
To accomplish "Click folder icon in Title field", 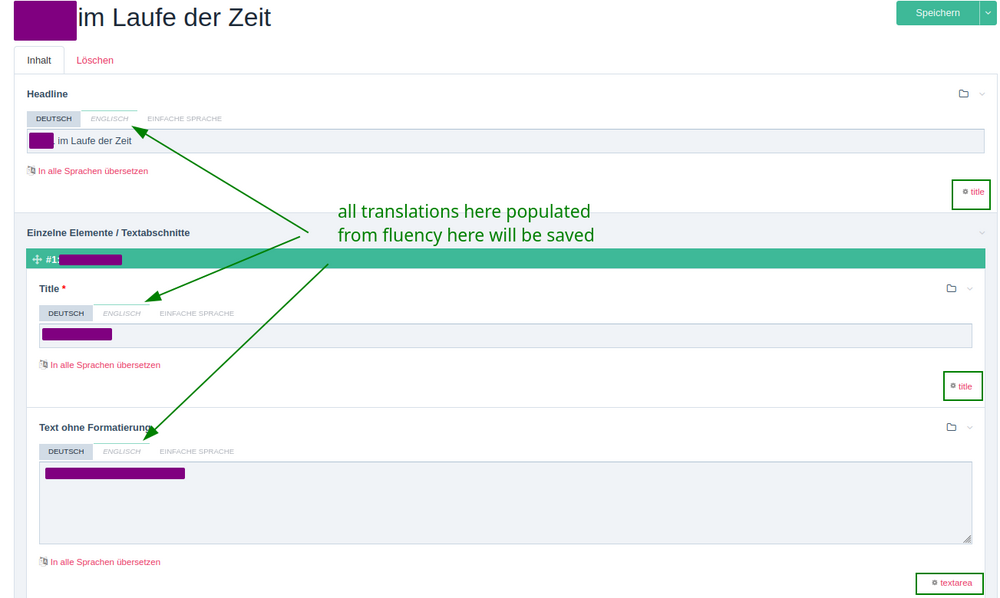I will click(x=951, y=289).
